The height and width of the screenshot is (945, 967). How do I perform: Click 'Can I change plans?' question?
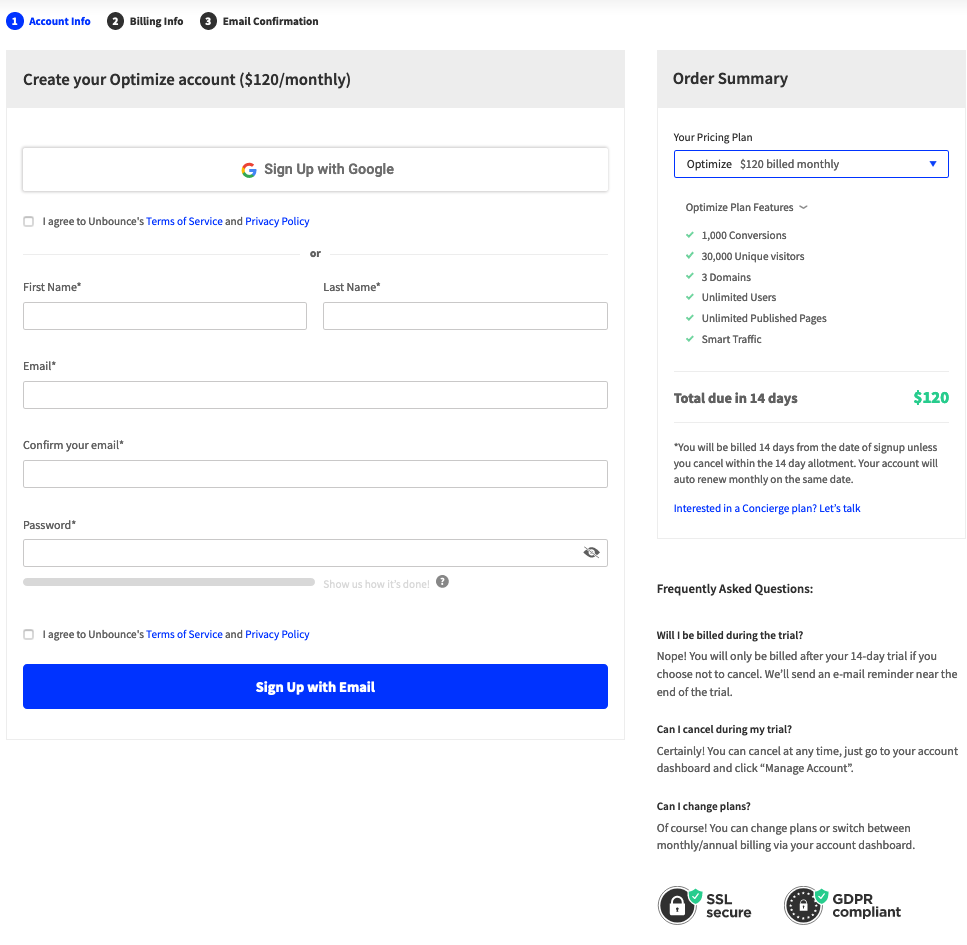pos(703,806)
